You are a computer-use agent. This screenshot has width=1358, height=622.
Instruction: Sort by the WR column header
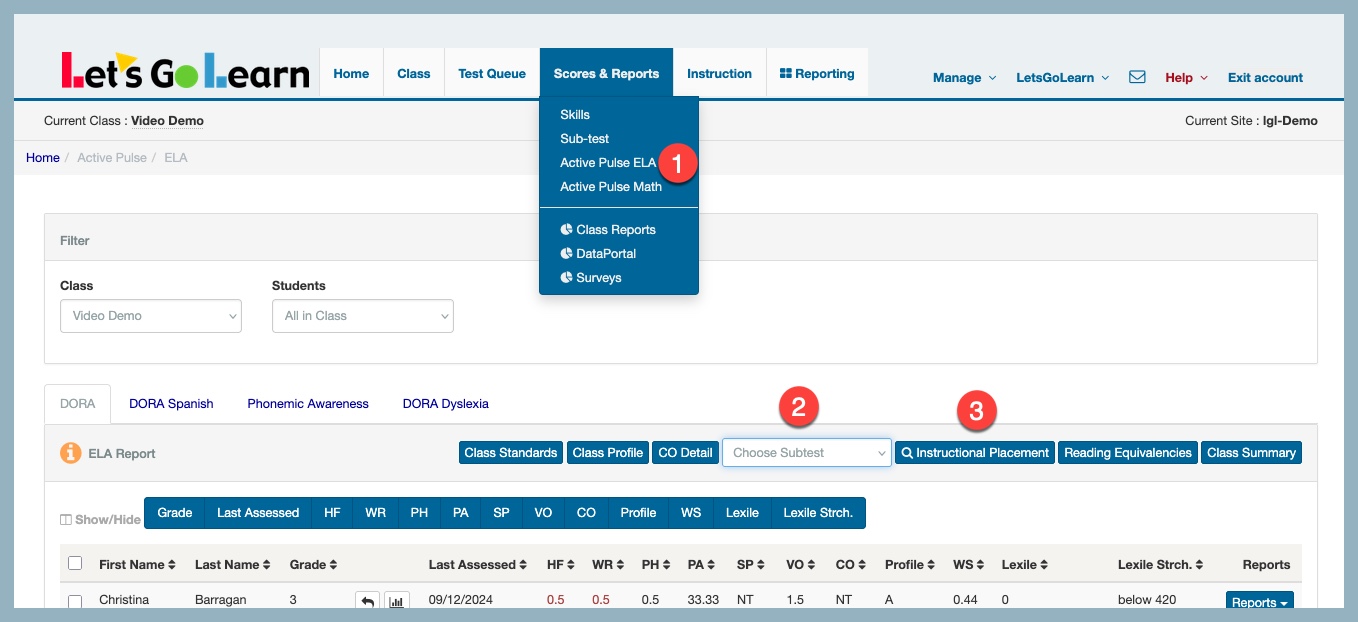[x=608, y=565]
